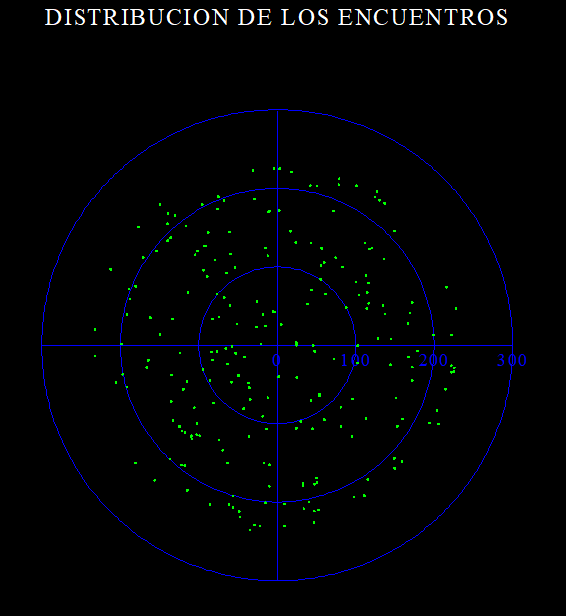This screenshot has width=566, height=616.
Task: Click the word DE in the title
Action: pos(255,18)
